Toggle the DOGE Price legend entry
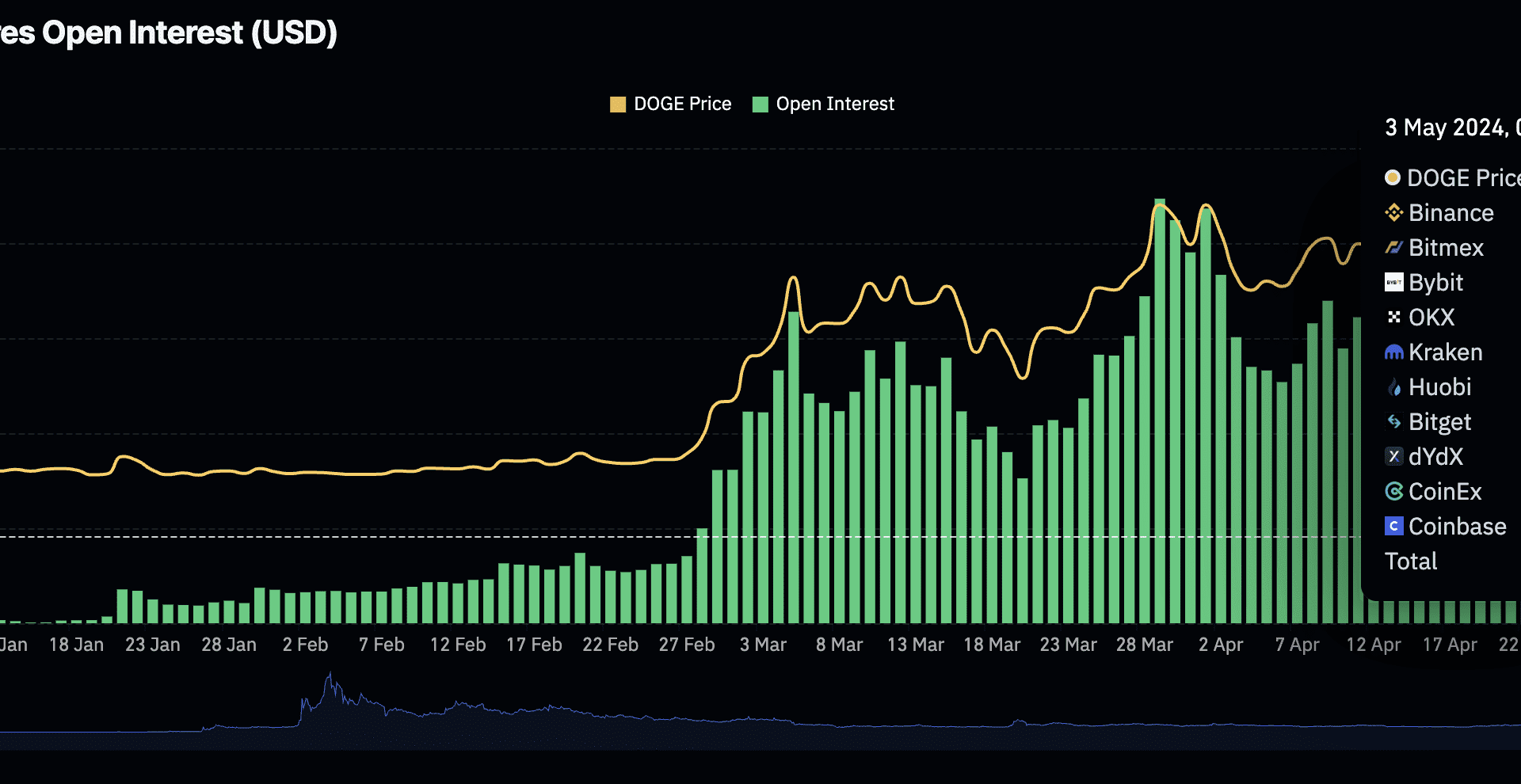Image resolution: width=1521 pixels, height=784 pixels. 670,103
